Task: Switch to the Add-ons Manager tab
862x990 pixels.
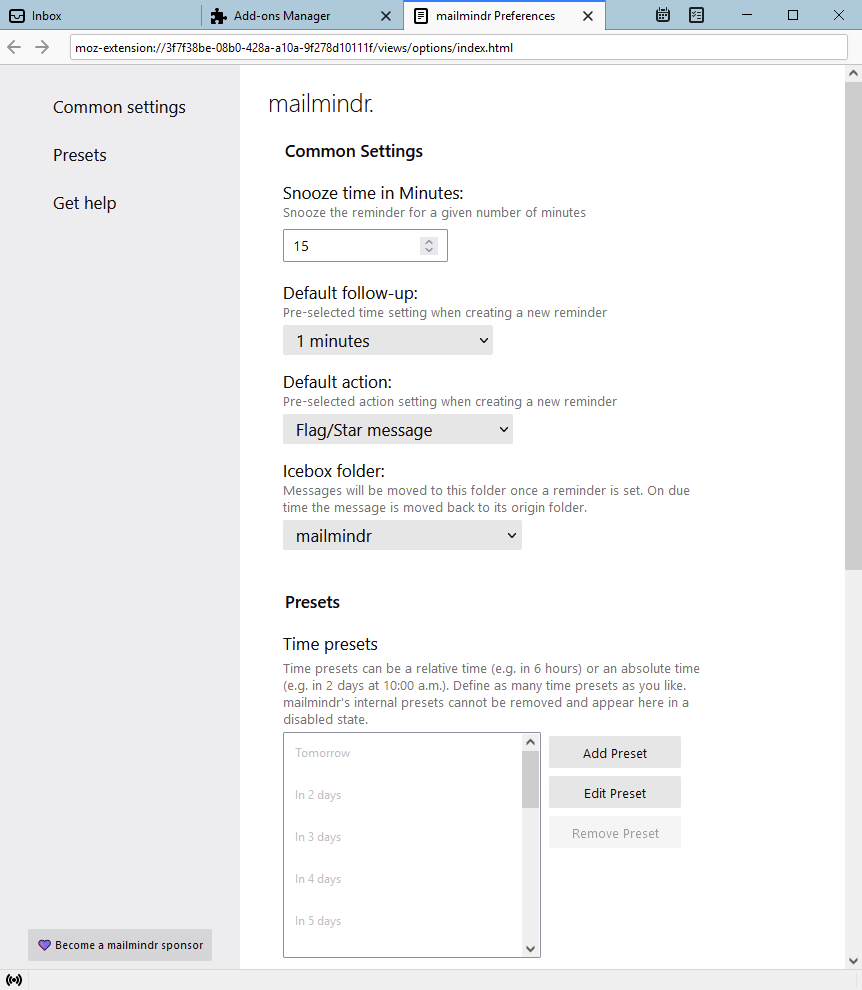Action: coord(302,15)
